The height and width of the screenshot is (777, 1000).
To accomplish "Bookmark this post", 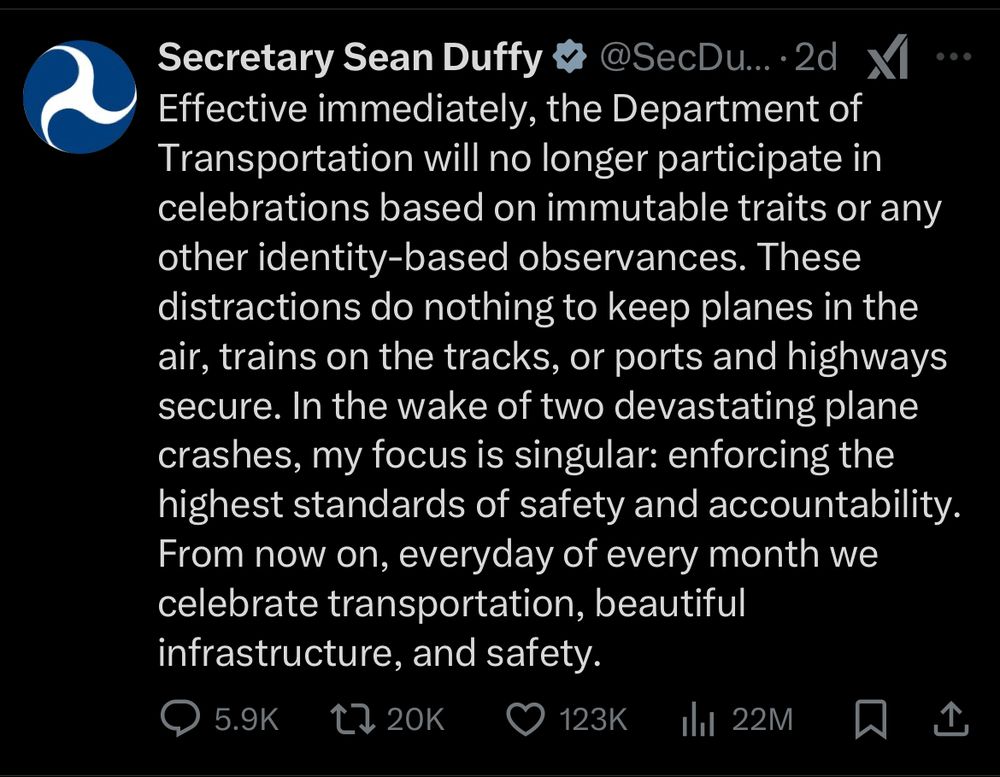I will [871, 719].
